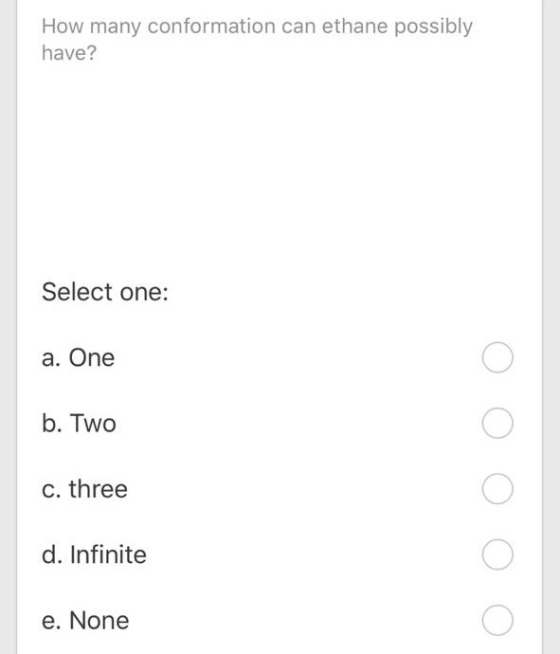Select the radio button for option One
Viewport: 560px width, 654px height.
coord(497,357)
